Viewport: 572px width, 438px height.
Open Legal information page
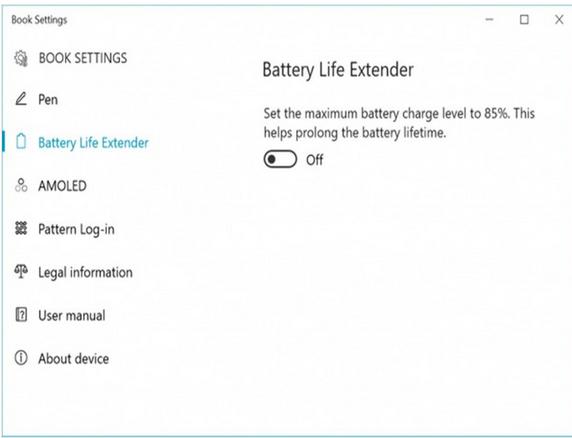point(85,272)
